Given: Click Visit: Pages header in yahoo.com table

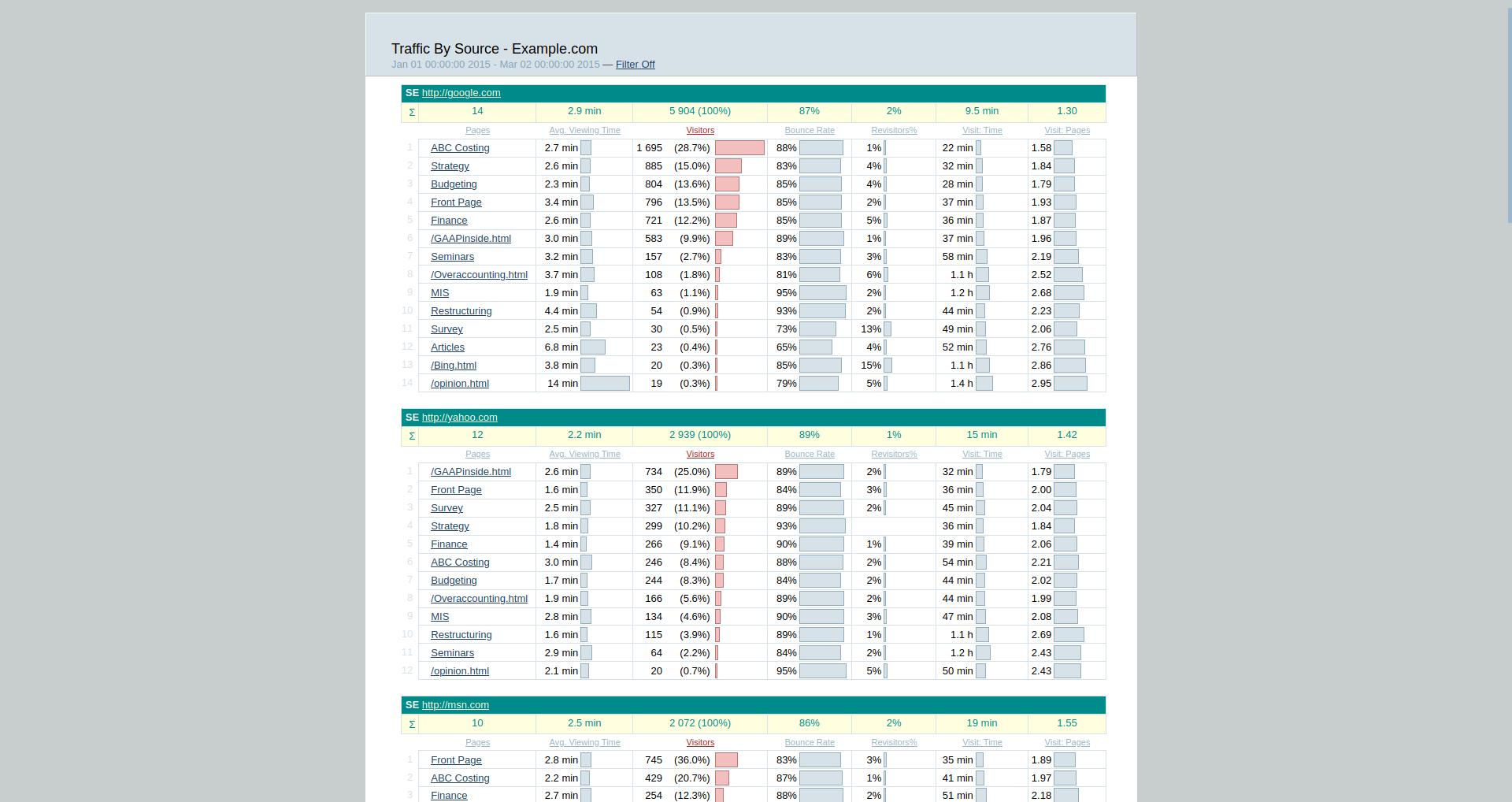Looking at the screenshot, I should (x=1066, y=455).
